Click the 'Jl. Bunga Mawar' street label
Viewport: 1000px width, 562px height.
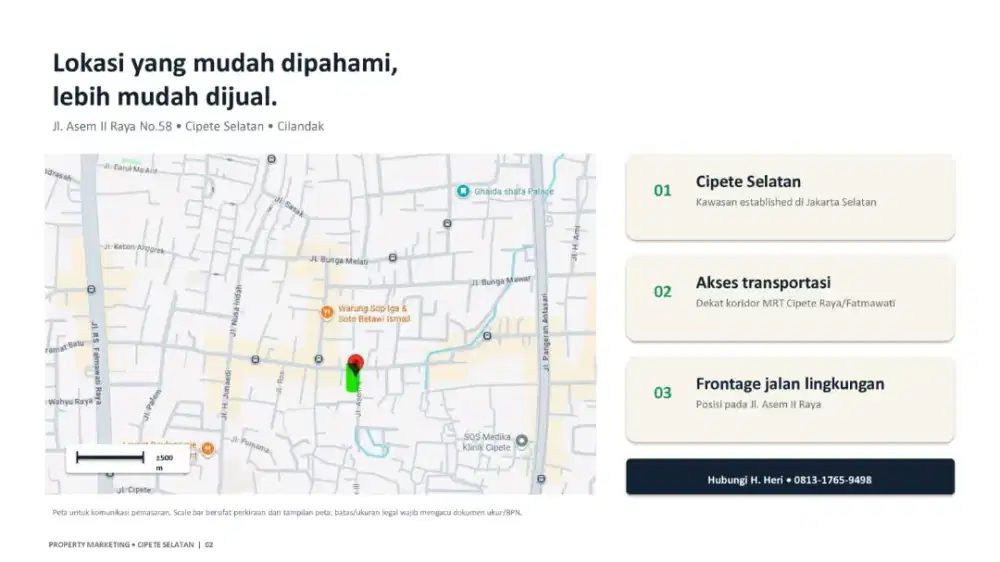(x=501, y=281)
